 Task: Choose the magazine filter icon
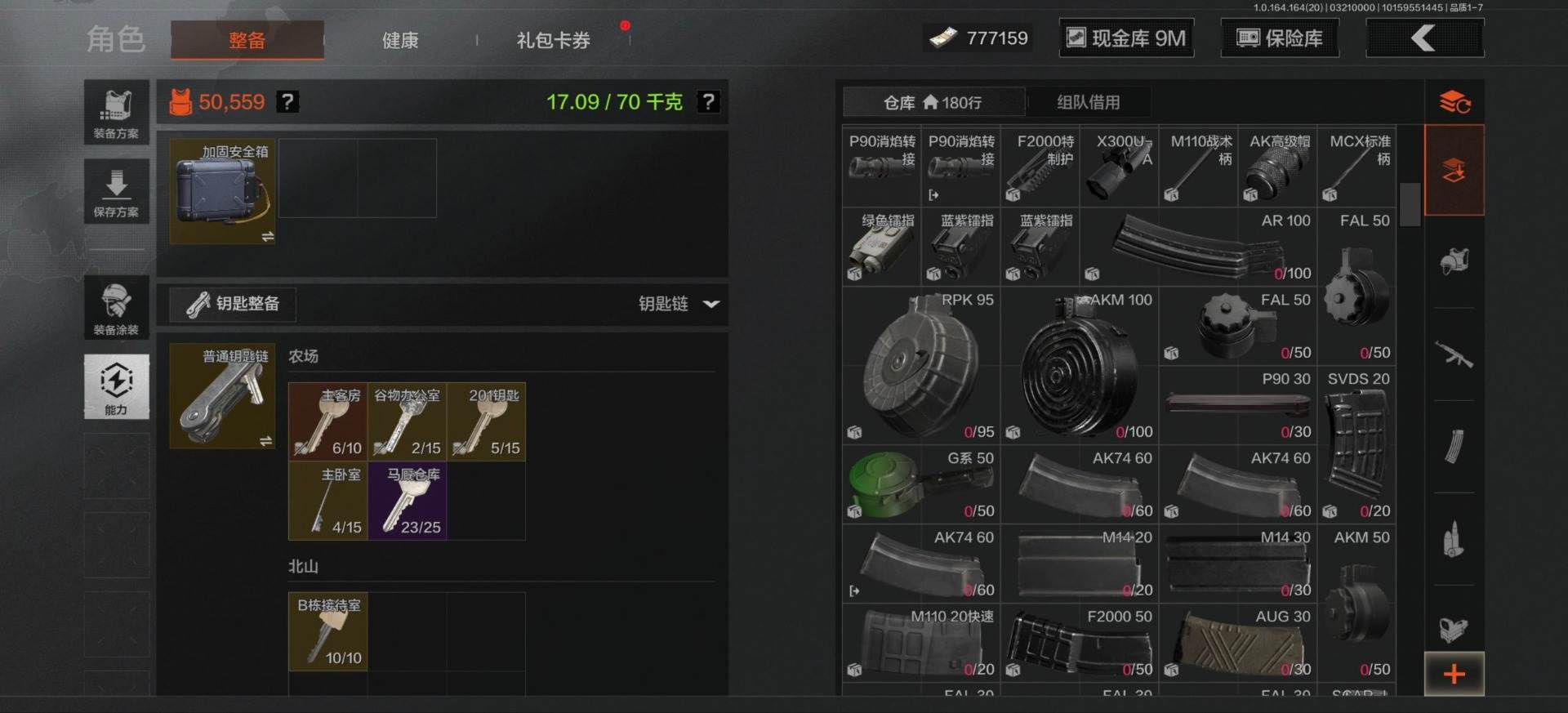(x=1454, y=447)
